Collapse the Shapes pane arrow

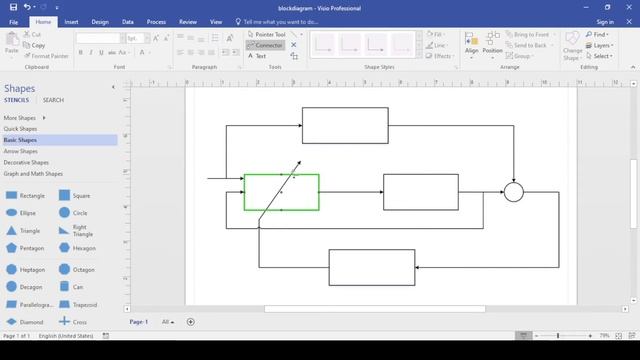(x=113, y=87)
